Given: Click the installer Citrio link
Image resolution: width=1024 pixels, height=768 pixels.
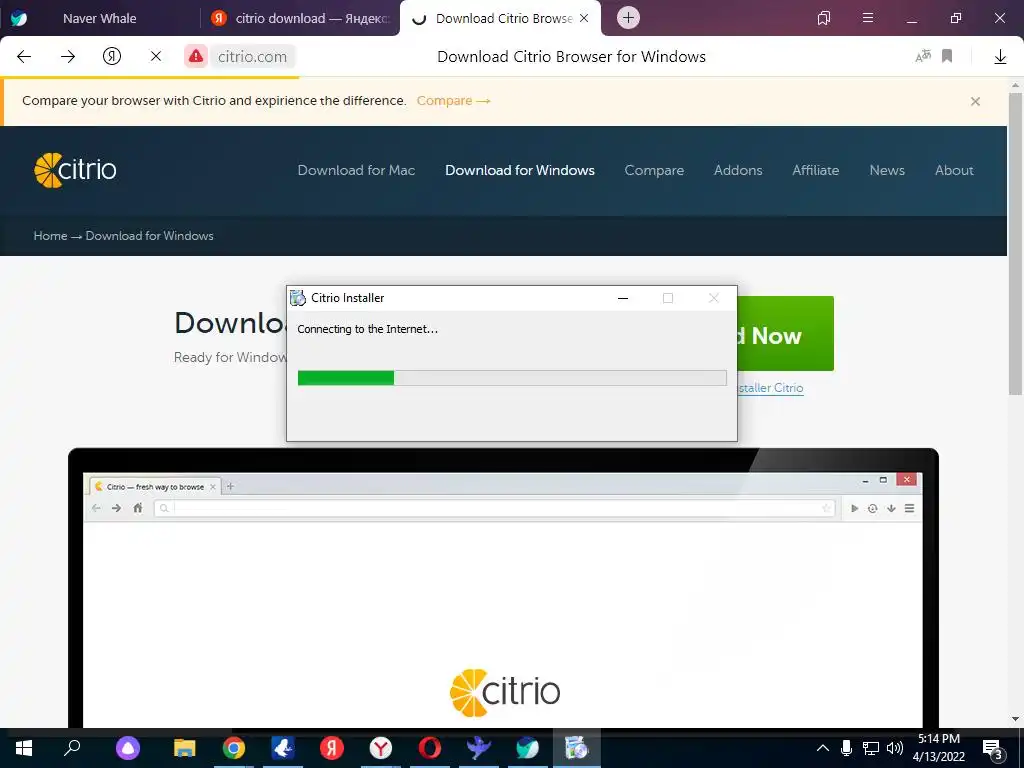Looking at the screenshot, I should click(771, 388).
